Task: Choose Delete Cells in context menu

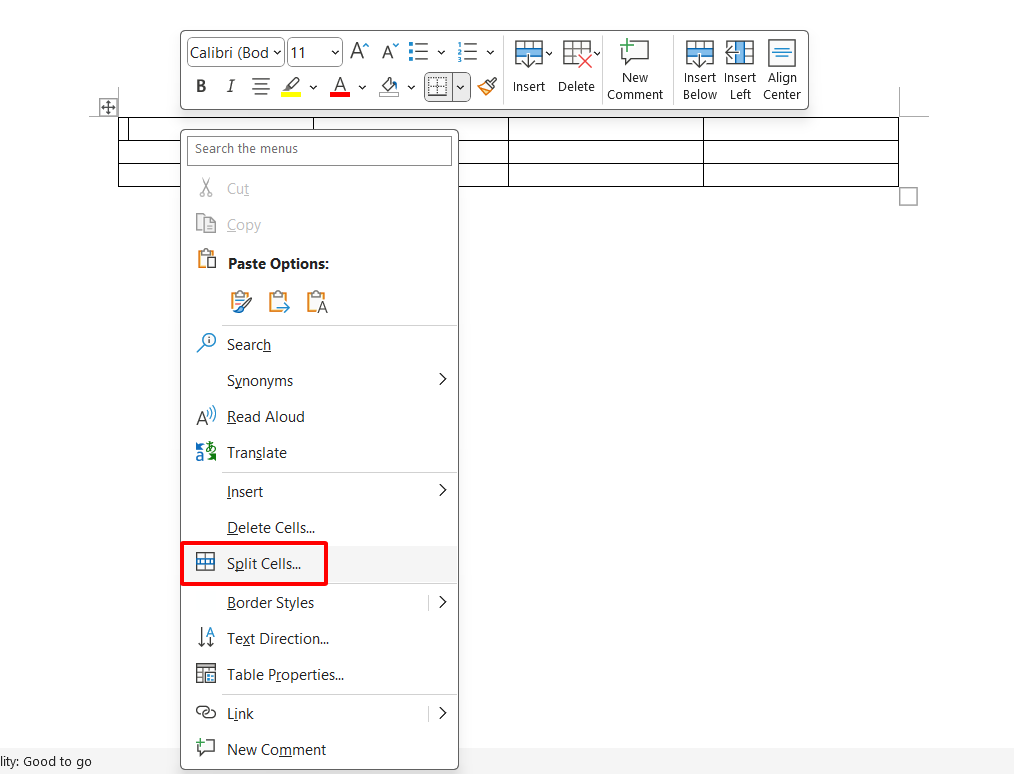Action: 270,528
